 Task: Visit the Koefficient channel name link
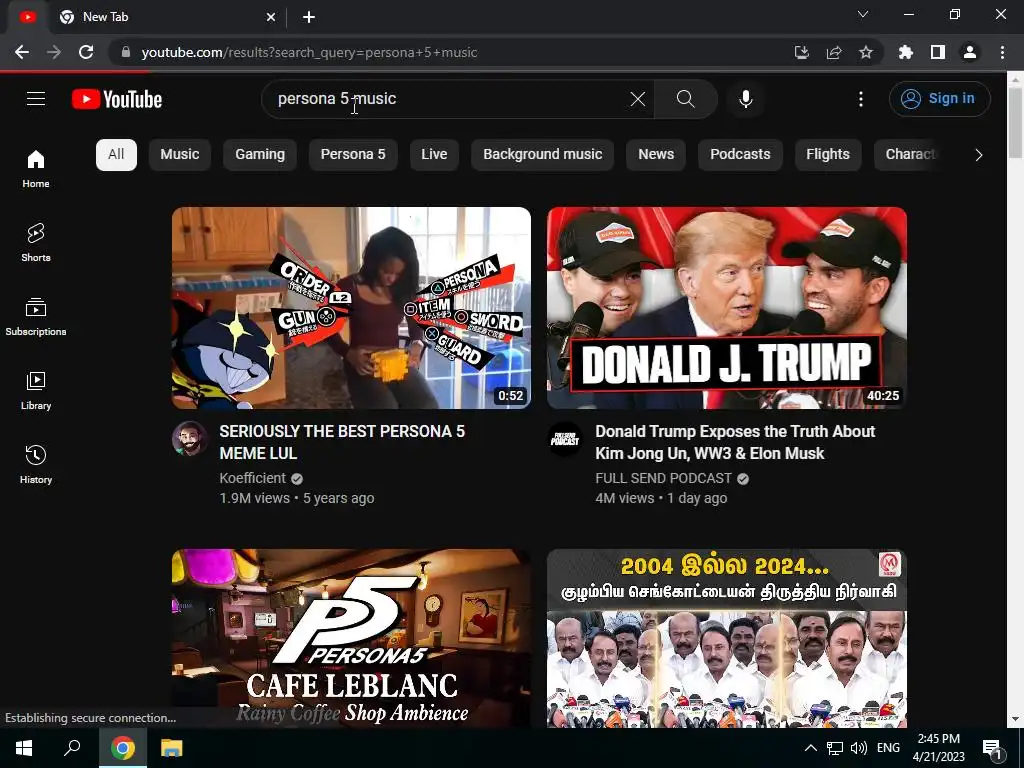253,478
